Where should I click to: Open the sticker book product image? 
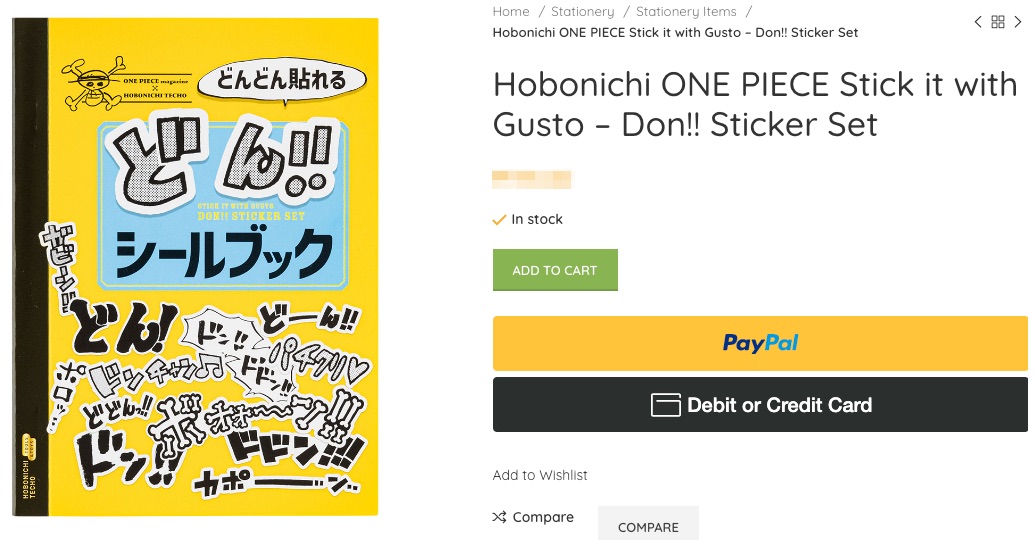196,267
